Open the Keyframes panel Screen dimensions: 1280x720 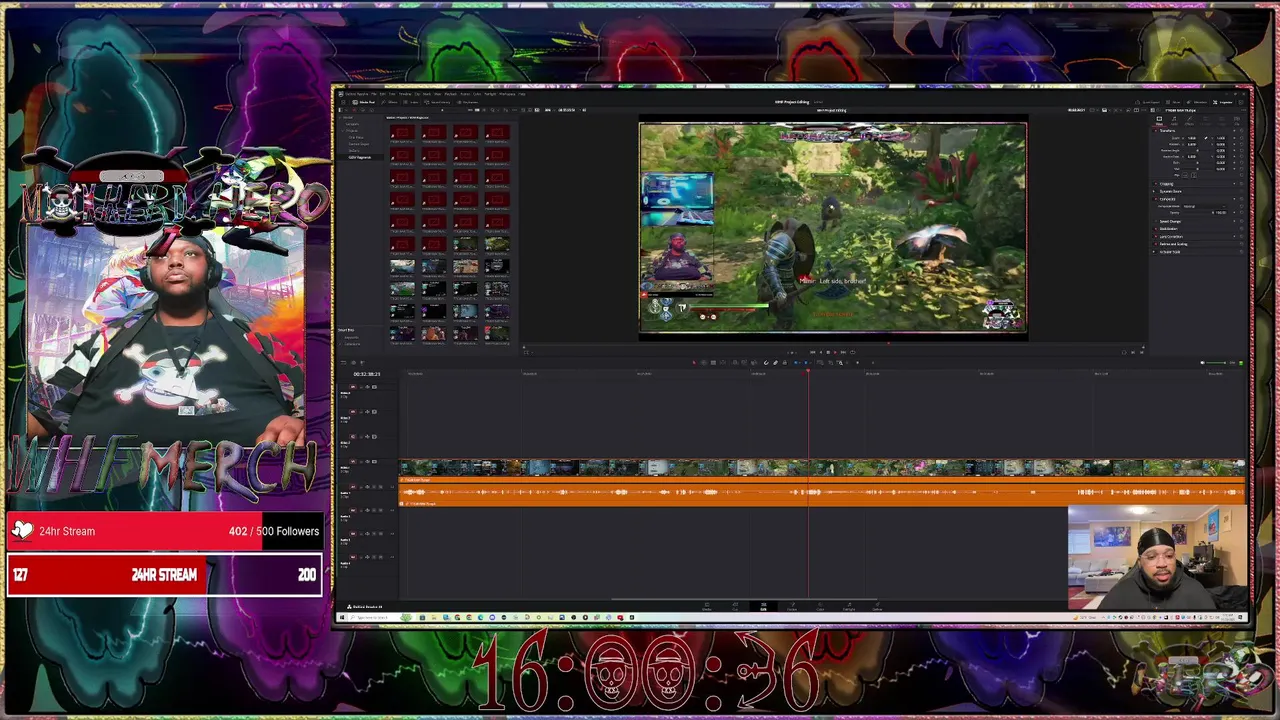pos(468,102)
